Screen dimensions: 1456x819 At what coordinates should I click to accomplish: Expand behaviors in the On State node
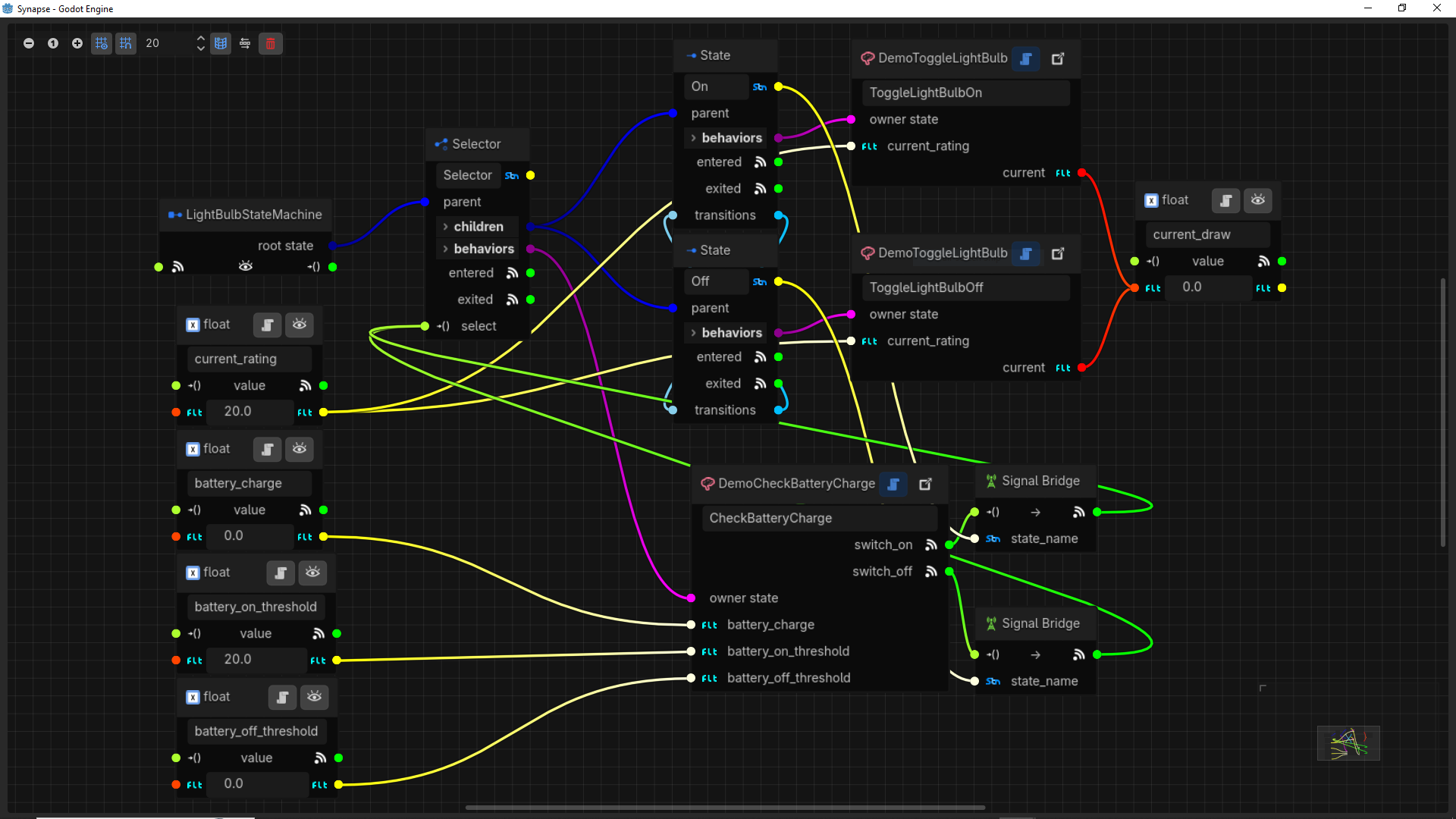694,138
